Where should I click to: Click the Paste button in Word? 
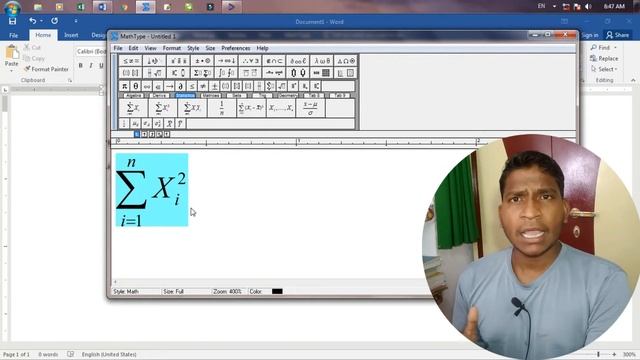[x=11, y=56]
